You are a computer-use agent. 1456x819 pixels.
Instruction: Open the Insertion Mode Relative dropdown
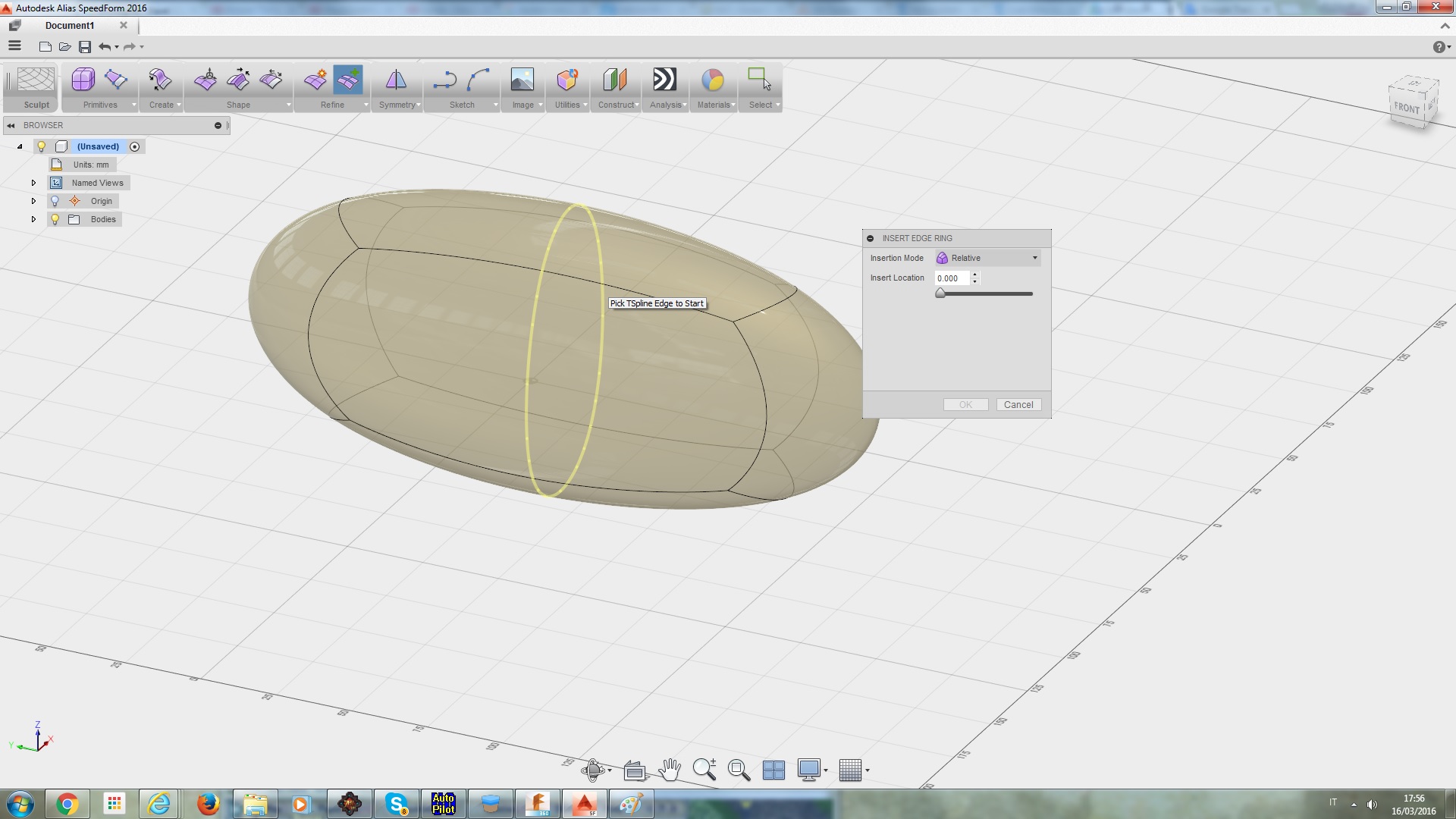(987, 258)
